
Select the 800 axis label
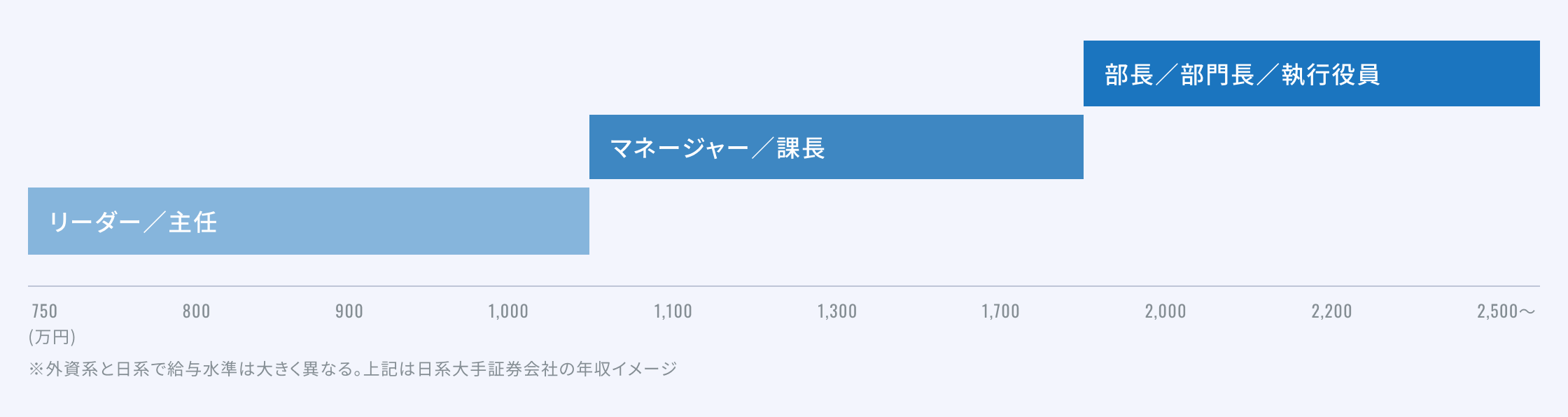point(197,311)
